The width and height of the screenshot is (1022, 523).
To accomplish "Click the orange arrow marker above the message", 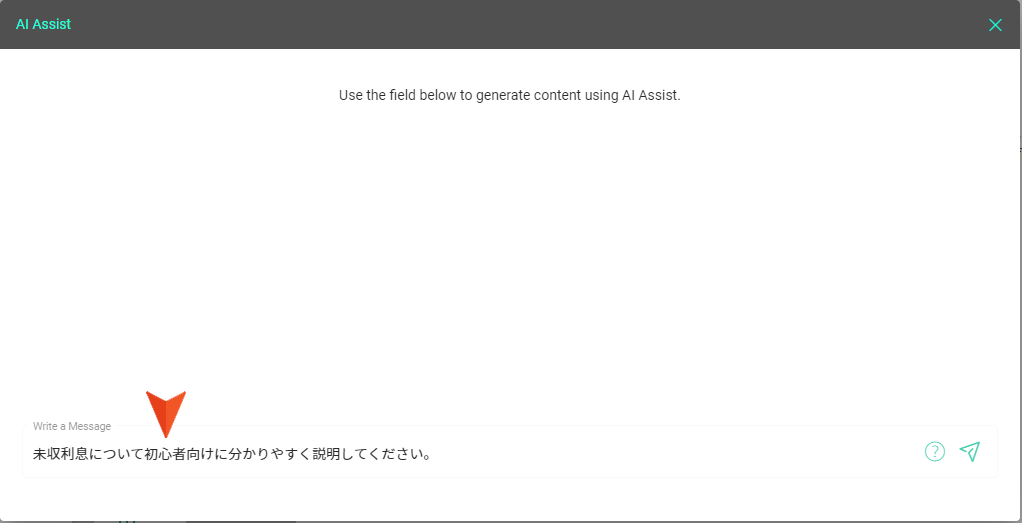I will (x=166, y=413).
